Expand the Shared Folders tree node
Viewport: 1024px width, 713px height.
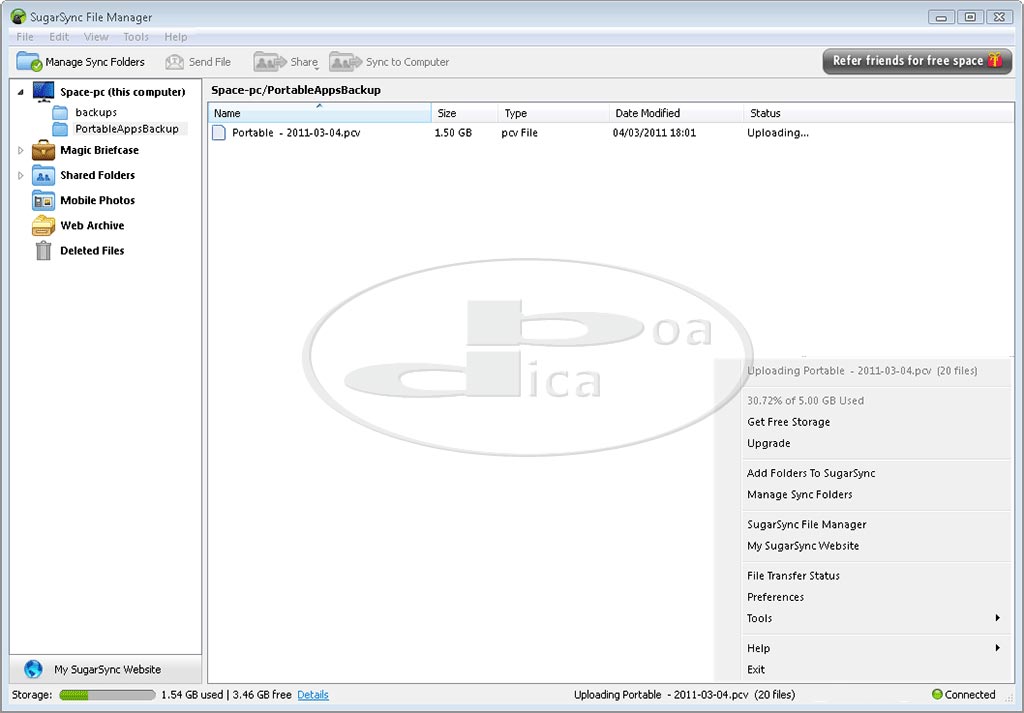click(20, 175)
